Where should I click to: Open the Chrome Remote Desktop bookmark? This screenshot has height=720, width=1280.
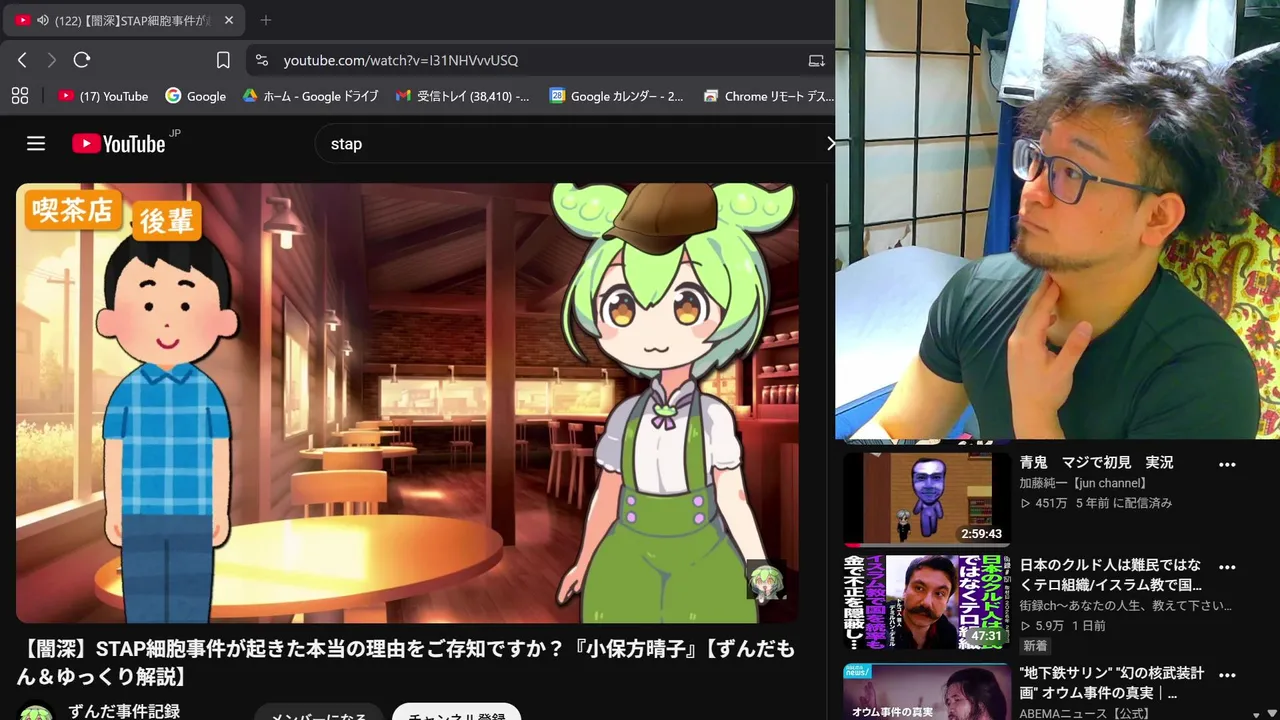tap(768, 96)
